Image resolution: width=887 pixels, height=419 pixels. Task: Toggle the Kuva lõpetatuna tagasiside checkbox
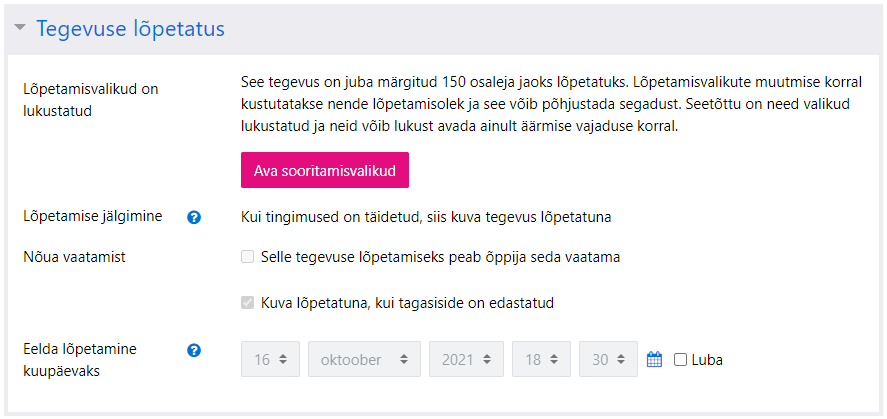(x=247, y=303)
